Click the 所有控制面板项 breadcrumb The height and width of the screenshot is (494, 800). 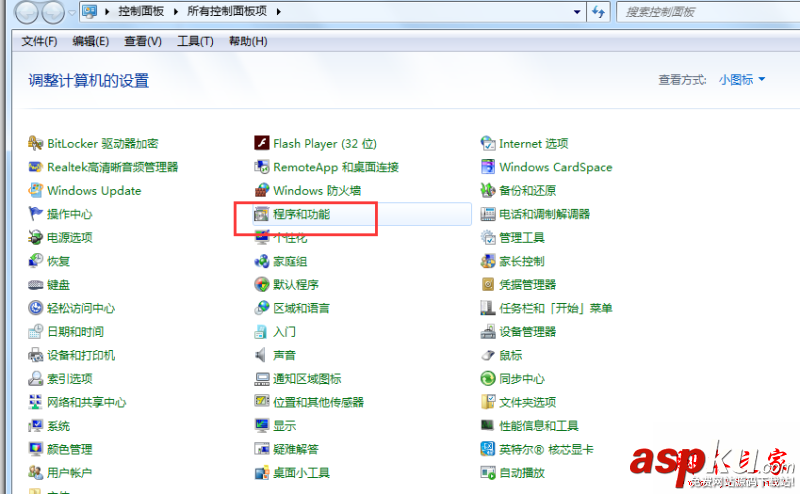point(227,11)
